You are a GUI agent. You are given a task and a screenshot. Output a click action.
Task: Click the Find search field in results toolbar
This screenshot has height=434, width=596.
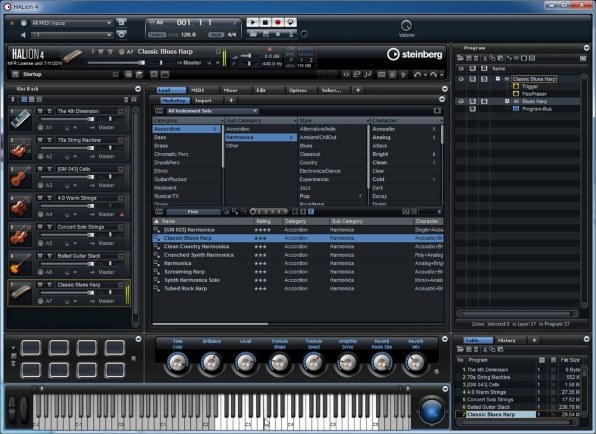tap(193, 212)
